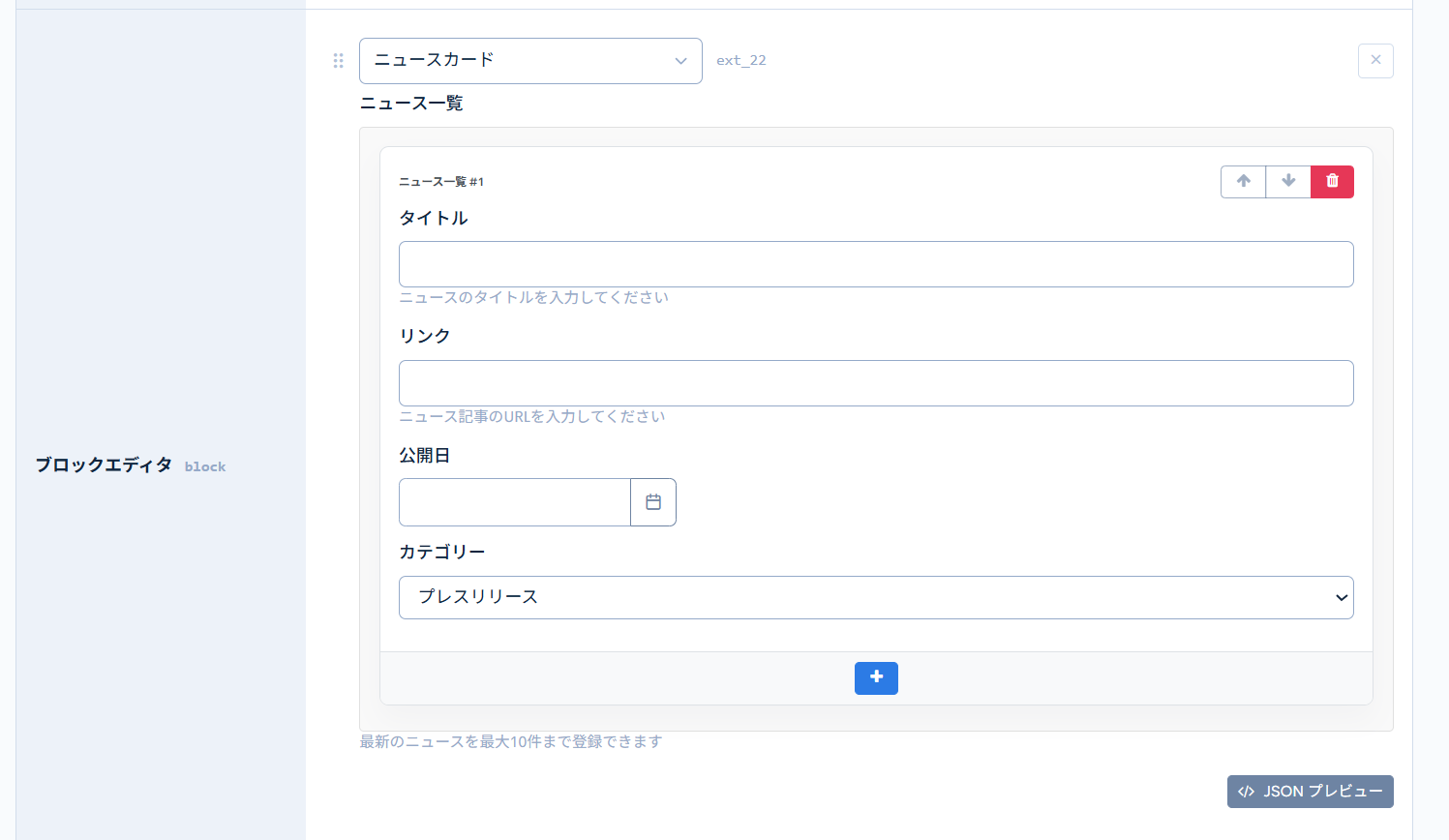Click inside the リンク input field
The height and width of the screenshot is (840, 1449).
click(x=876, y=382)
